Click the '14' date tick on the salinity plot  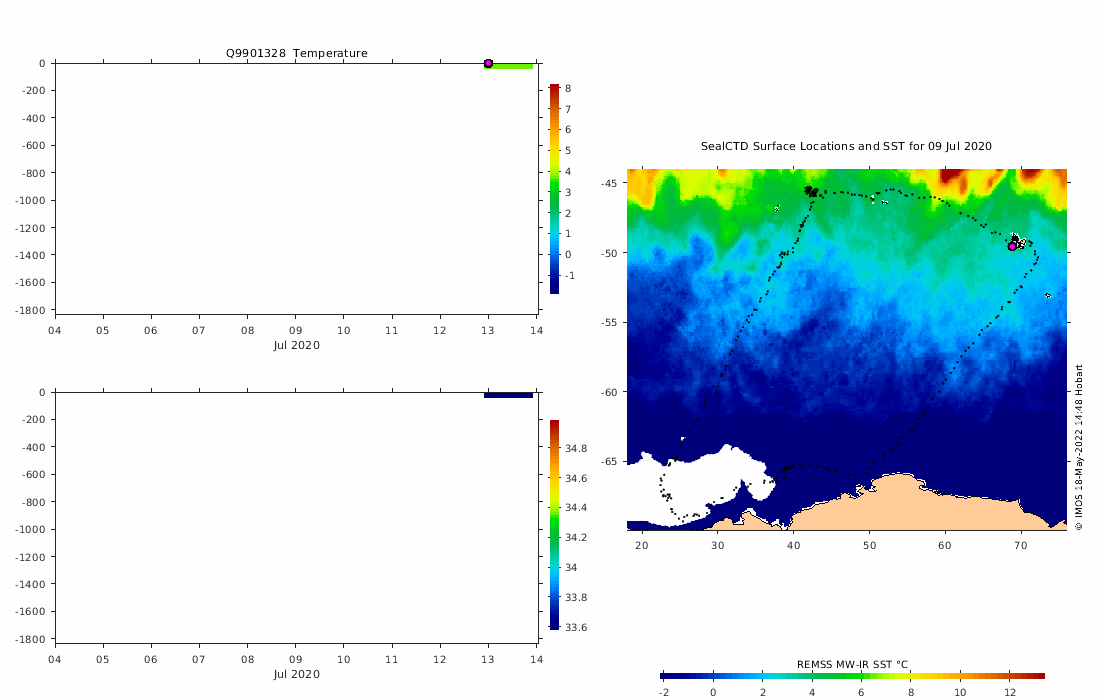[x=536, y=659]
